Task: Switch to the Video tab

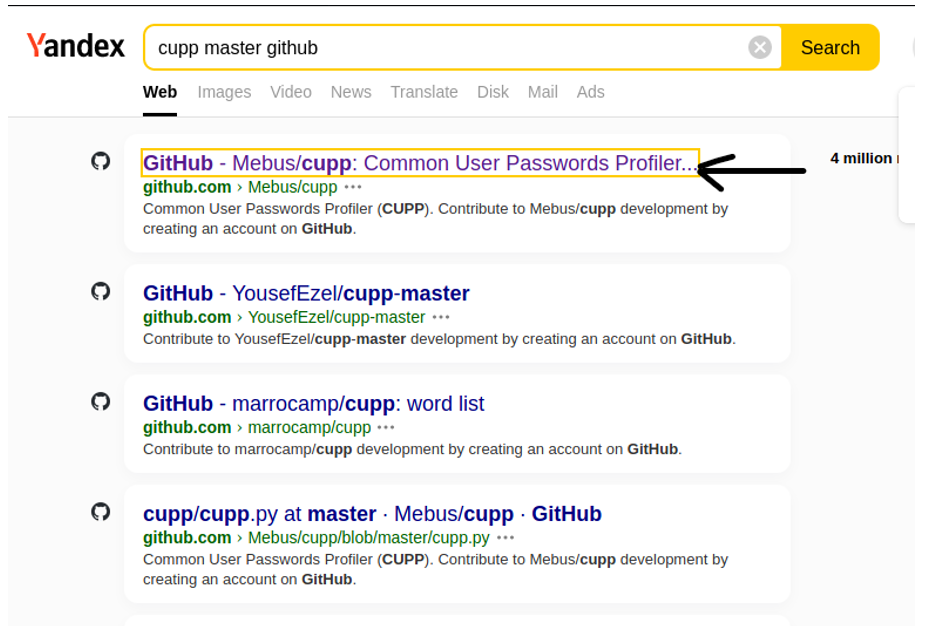Action: (x=291, y=92)
